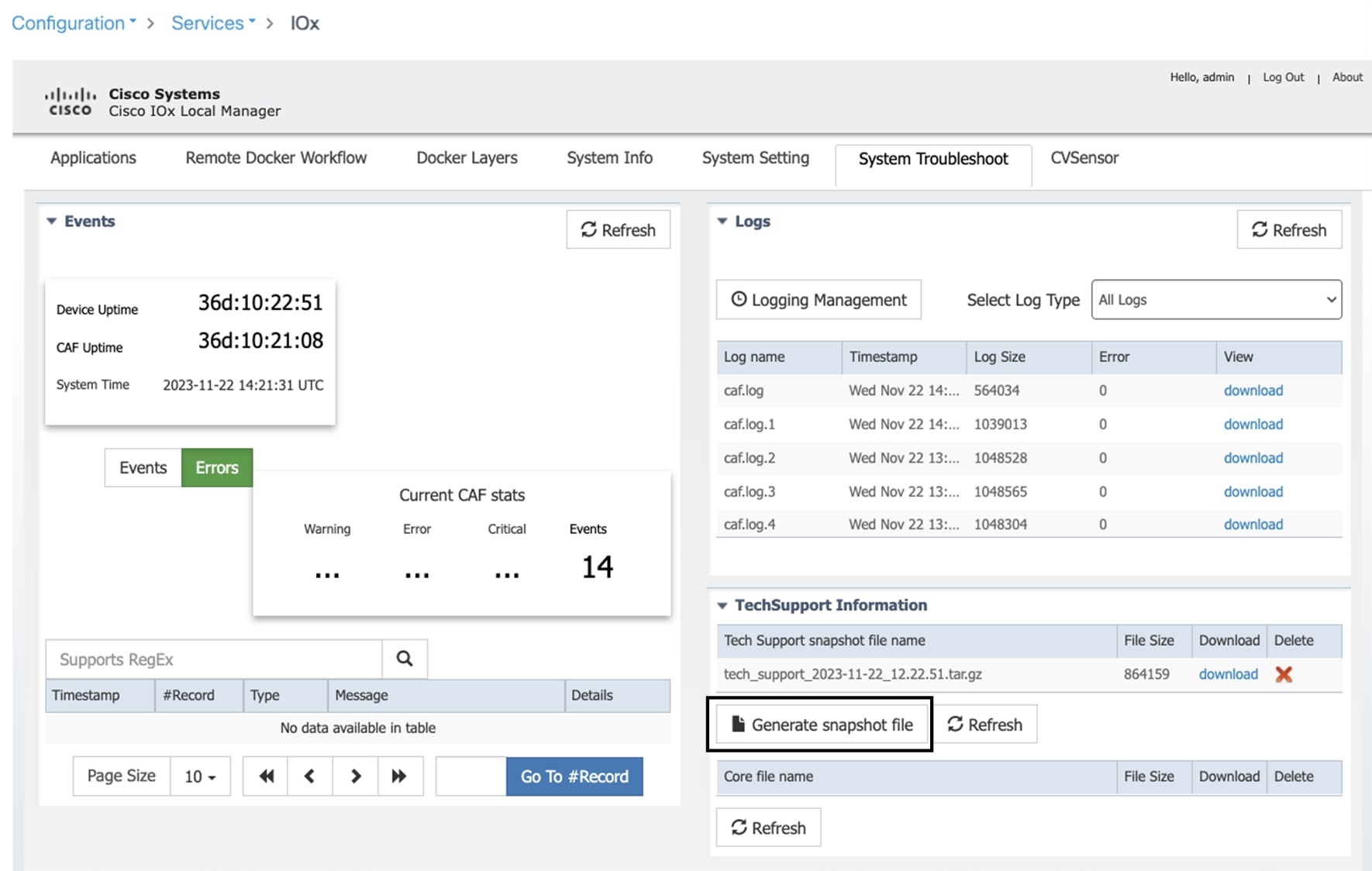
Task: Go to next events page
Action: (356, 776)
